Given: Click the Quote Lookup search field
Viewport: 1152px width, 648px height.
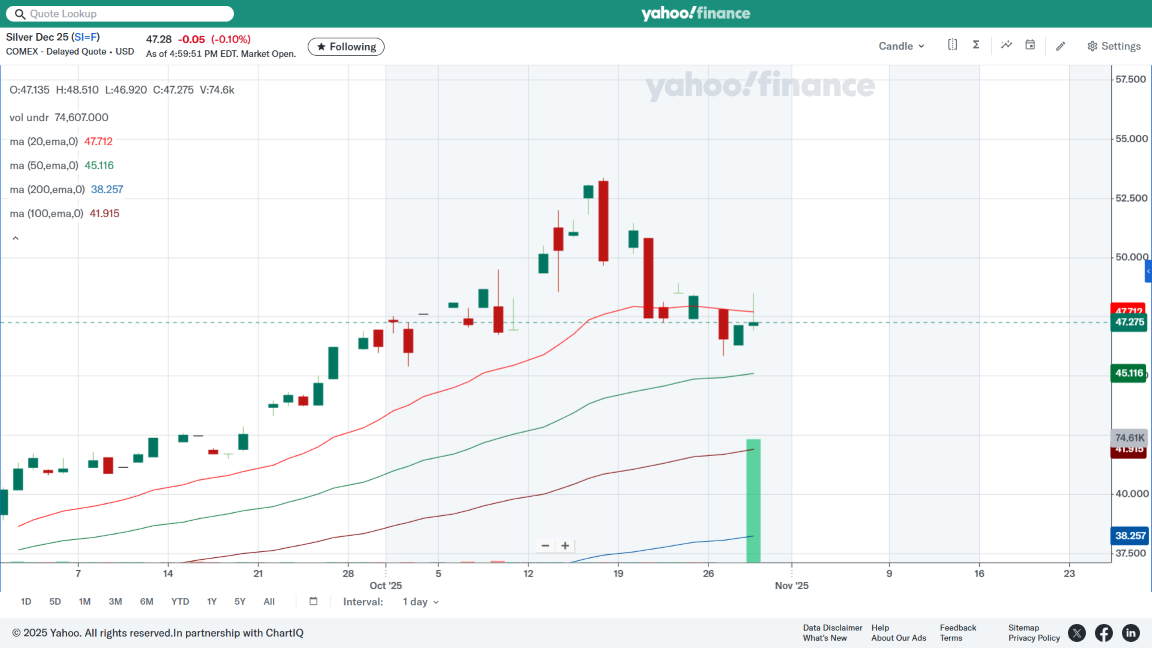Looking at the screenshot, I should pos(120,14).
